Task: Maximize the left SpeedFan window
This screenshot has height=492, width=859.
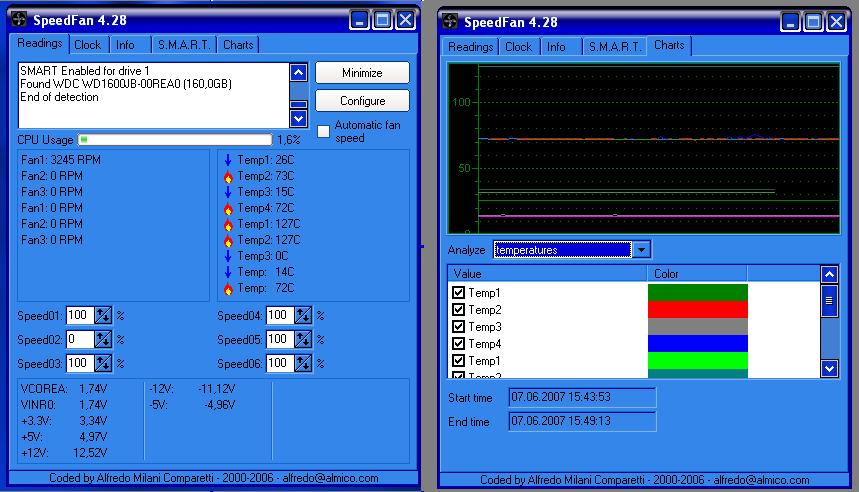Action: tap(382, 20)
